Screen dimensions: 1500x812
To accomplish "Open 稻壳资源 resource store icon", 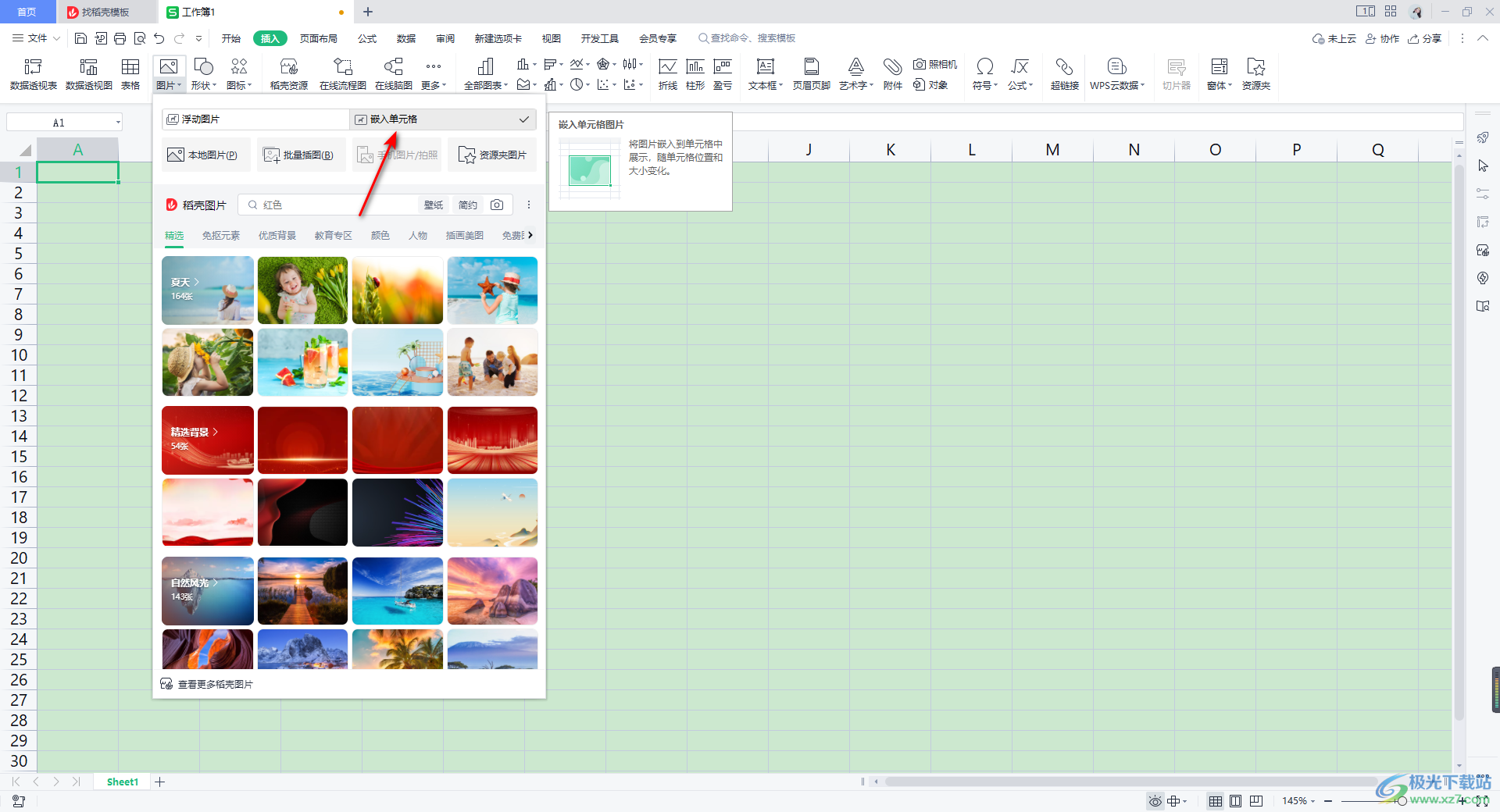I will click(289, 74).
